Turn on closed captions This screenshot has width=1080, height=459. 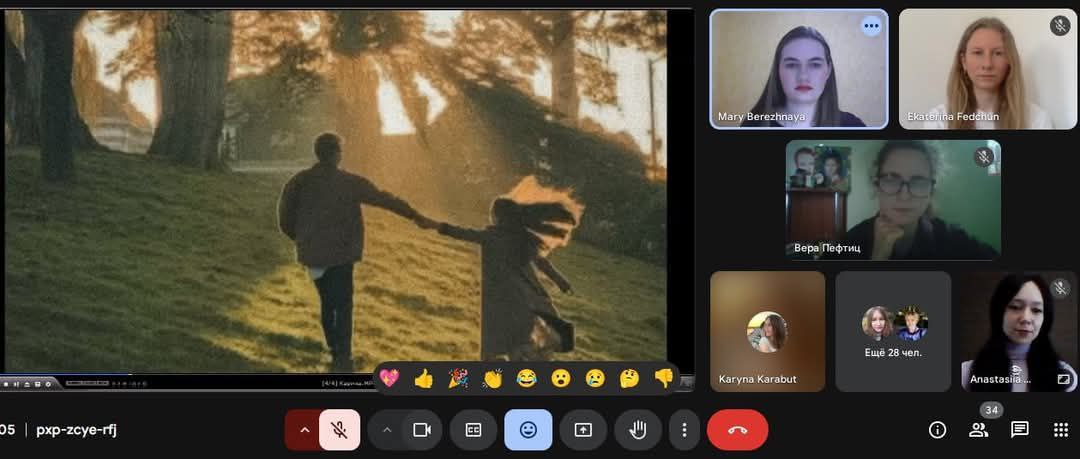(x=473, y=430)
